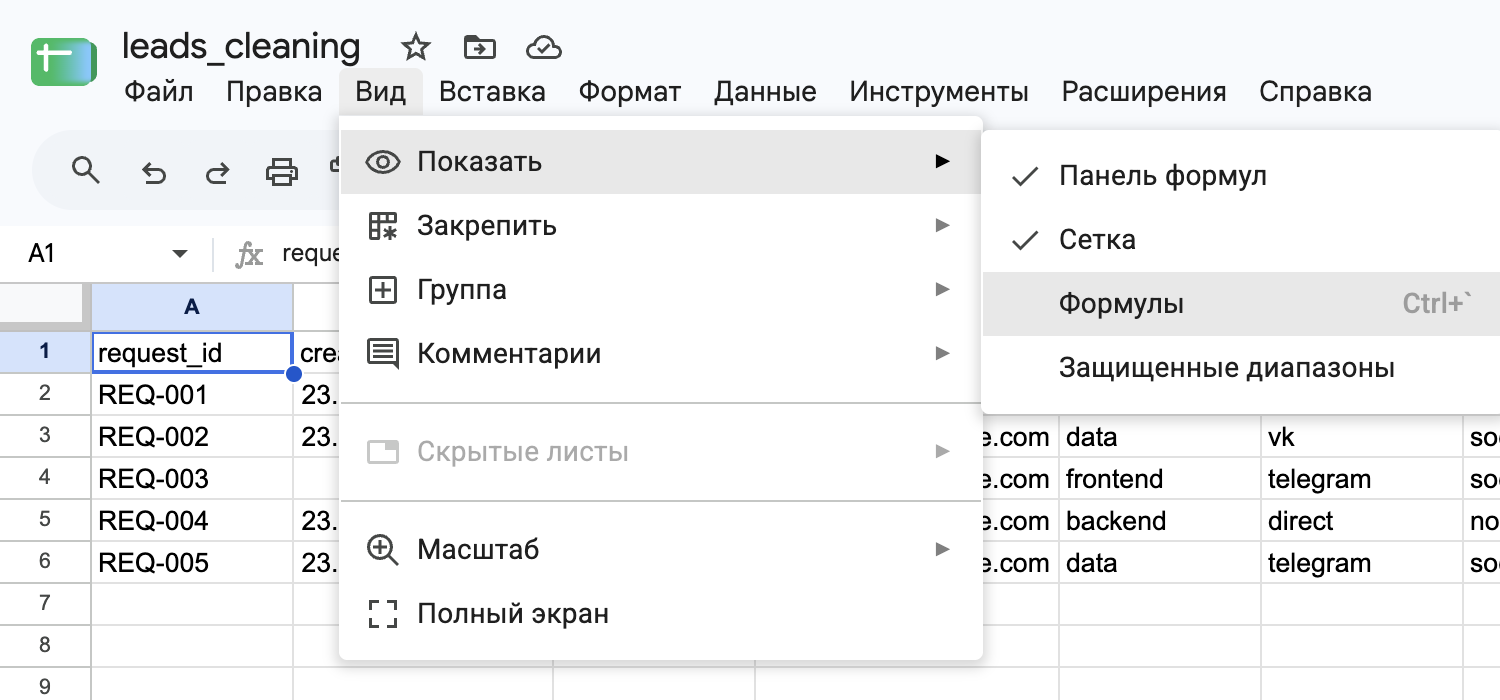Click the zoom icon beside Масштаб

click(x=383, y=549)
